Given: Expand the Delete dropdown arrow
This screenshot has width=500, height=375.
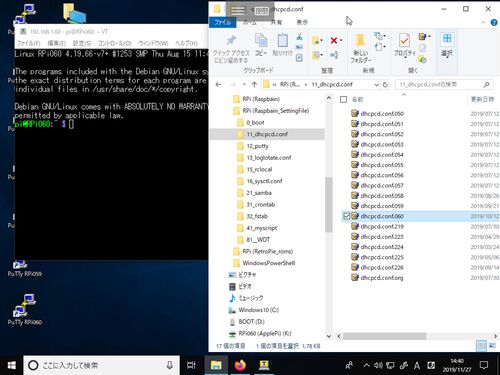Looking at the screenshot, I should click(x=341, y=41).
